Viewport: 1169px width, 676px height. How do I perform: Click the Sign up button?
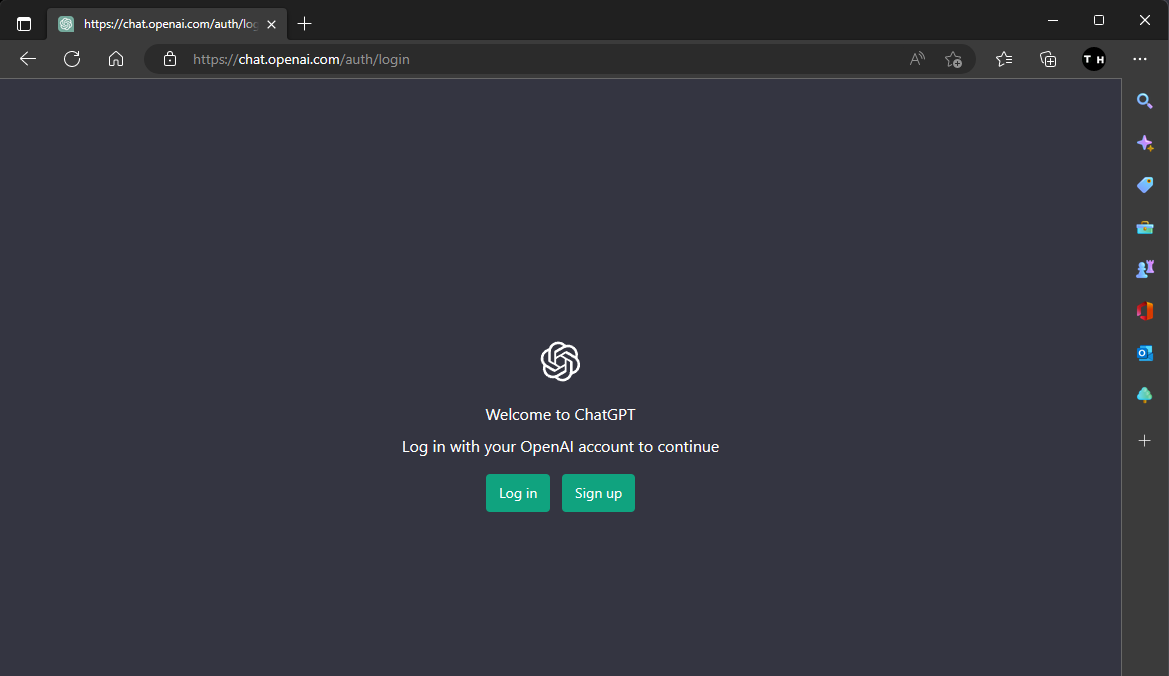(598, 493)
